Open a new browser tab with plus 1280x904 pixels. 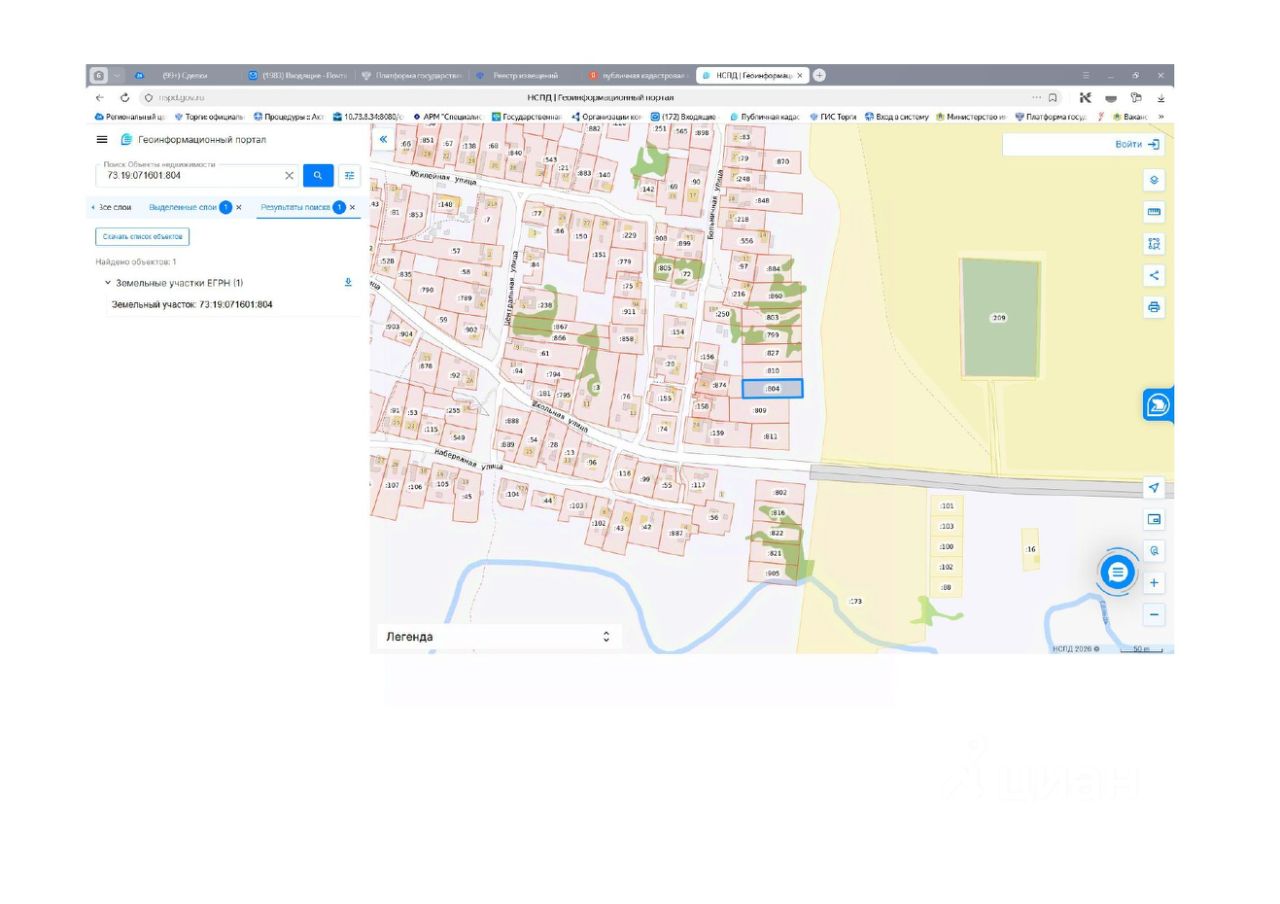click(819, 75)
